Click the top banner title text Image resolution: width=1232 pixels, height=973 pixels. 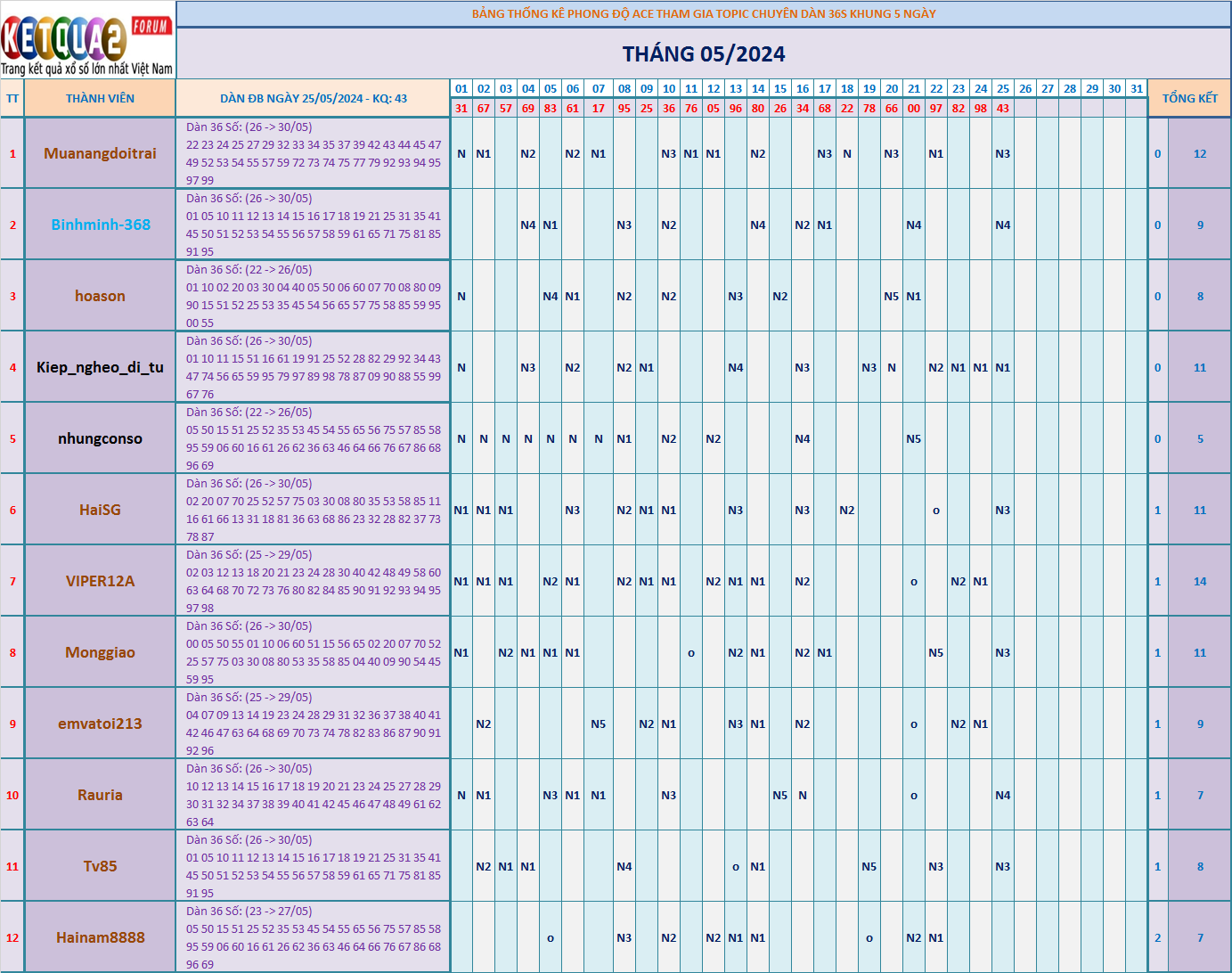(x=703, y=14)
